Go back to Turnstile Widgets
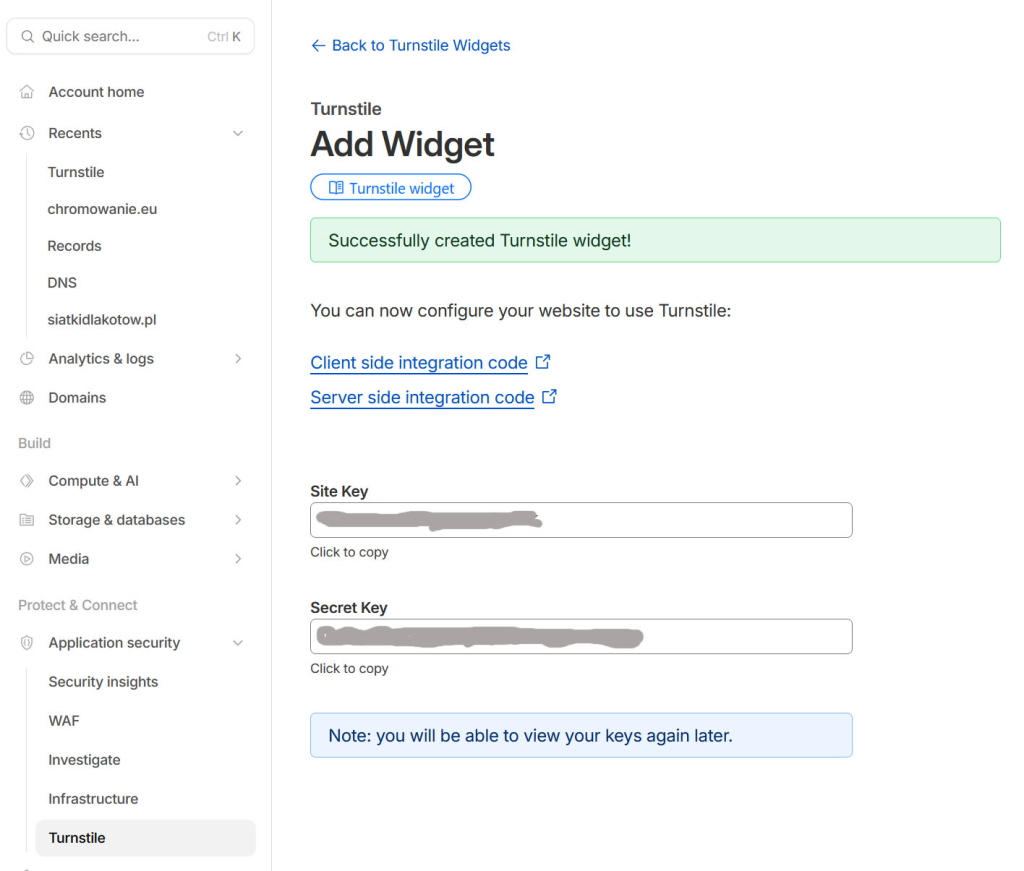Screen dimensions: 1024x871 pyautogui.click(x=411, y=45)
